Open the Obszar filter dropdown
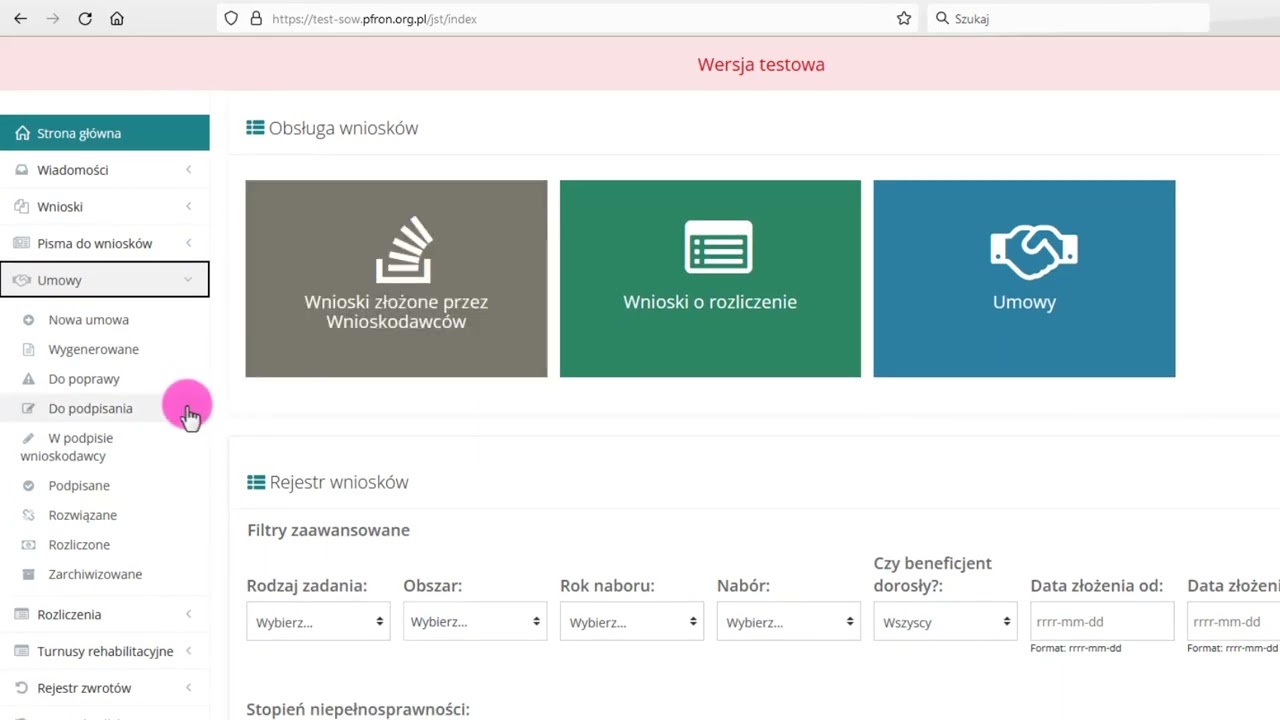Screen dimensions: 1280x720 [x=475, y=622]
